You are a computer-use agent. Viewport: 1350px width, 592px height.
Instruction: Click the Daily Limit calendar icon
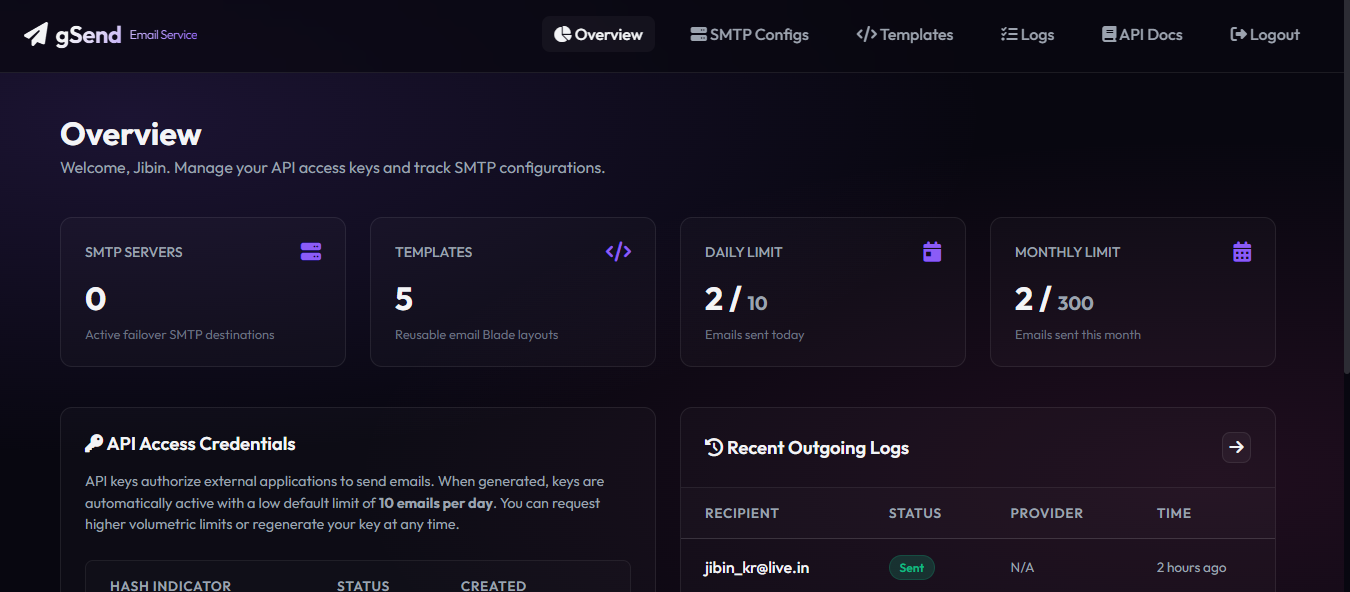coord(932,252)
